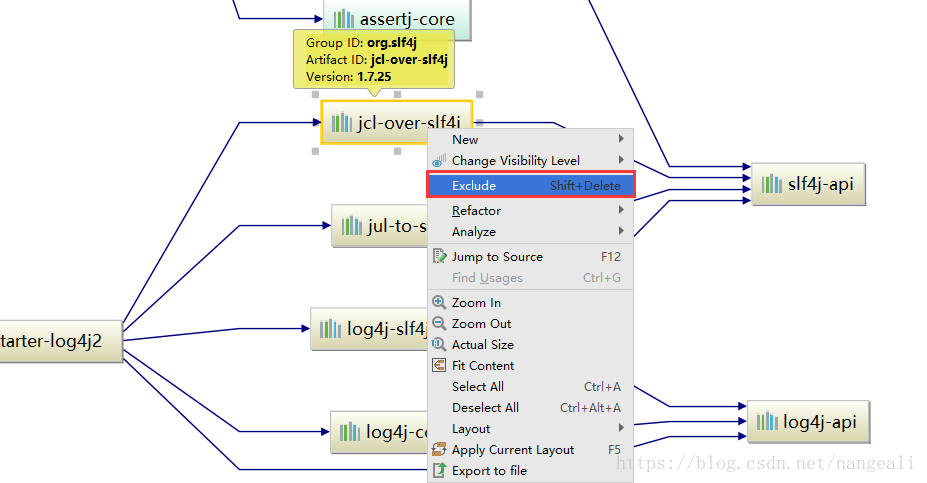The image size is (927, 483).
Task: Select the assertj-core dependency node
Action: (x=397, y=20)
